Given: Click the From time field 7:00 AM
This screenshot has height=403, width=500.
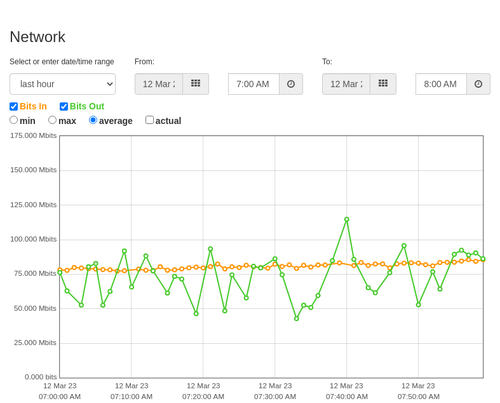Looking at the screenshot, I should point(254,84).
